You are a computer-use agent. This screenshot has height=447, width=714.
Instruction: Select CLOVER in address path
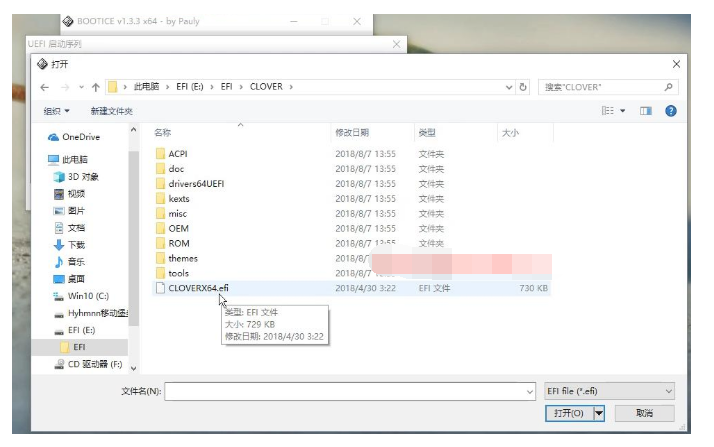point(266,86)
